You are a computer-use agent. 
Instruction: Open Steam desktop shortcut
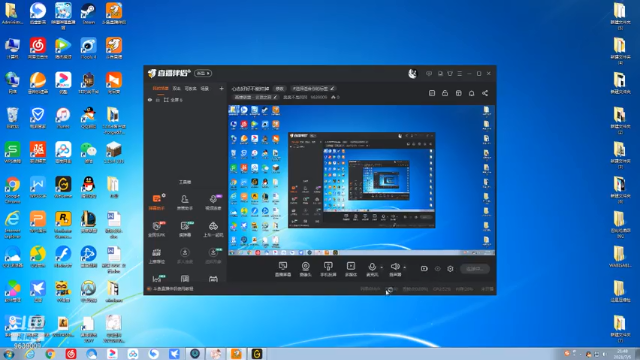click(88, 13)
